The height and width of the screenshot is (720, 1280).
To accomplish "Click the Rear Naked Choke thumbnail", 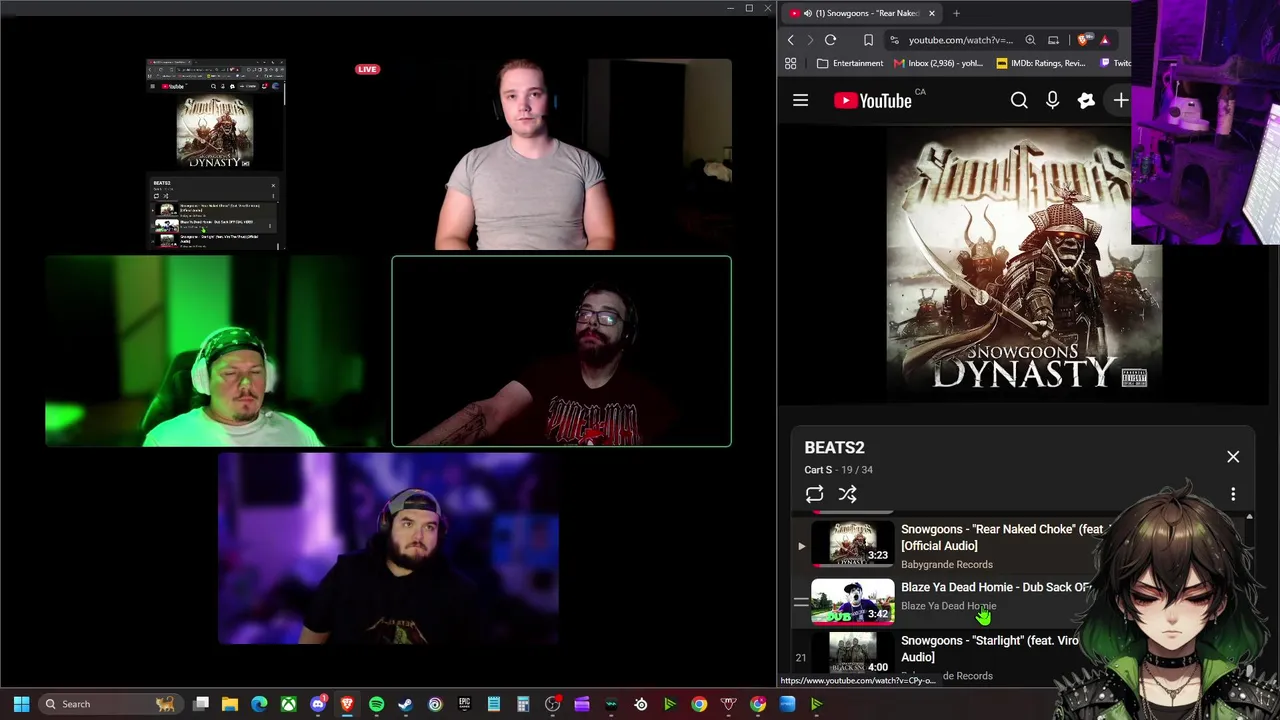I will (852, 544).
